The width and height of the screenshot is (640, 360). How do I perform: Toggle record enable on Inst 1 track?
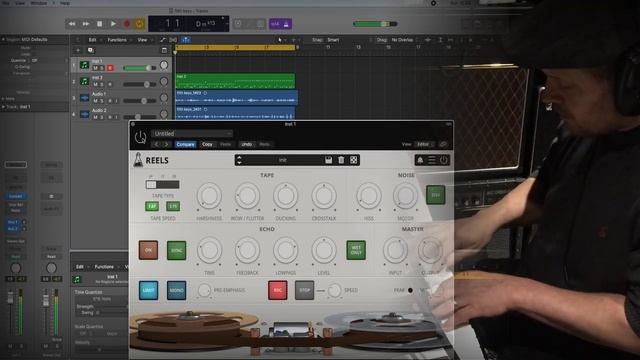pos(110,68)
